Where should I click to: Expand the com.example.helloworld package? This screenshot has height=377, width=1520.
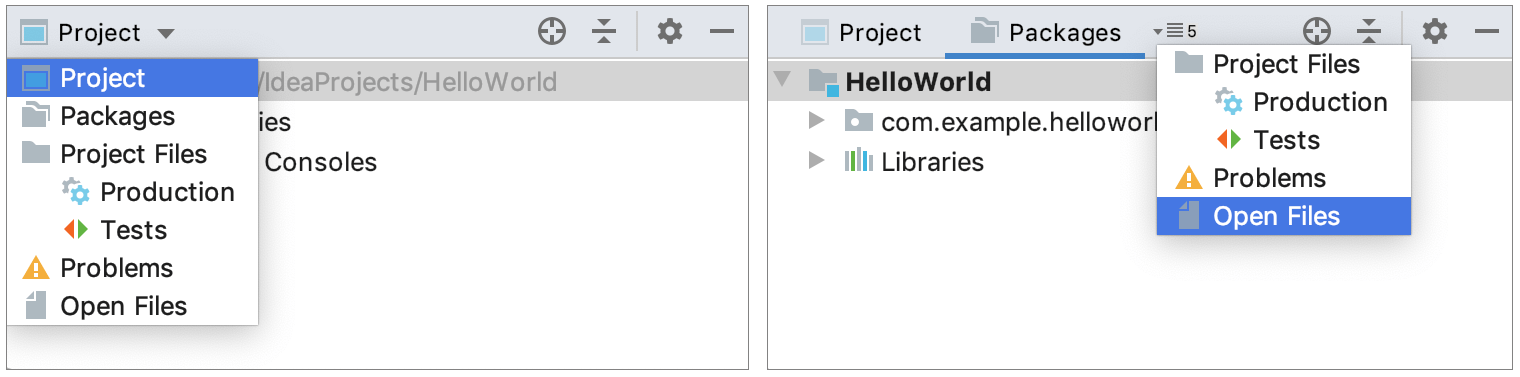coord(817,121)
